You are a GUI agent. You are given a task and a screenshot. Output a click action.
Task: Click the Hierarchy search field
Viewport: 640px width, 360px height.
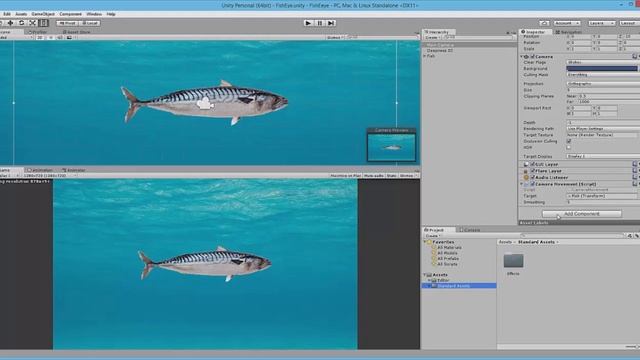(478, 38)
